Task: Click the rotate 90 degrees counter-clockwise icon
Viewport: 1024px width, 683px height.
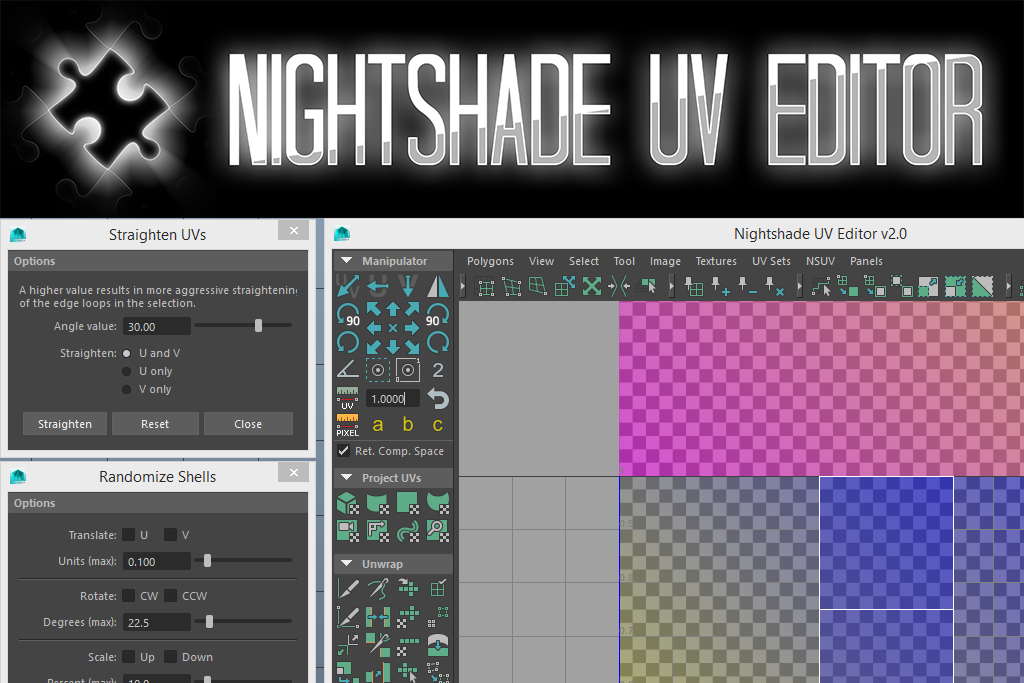Action: (x=349, y=314)
